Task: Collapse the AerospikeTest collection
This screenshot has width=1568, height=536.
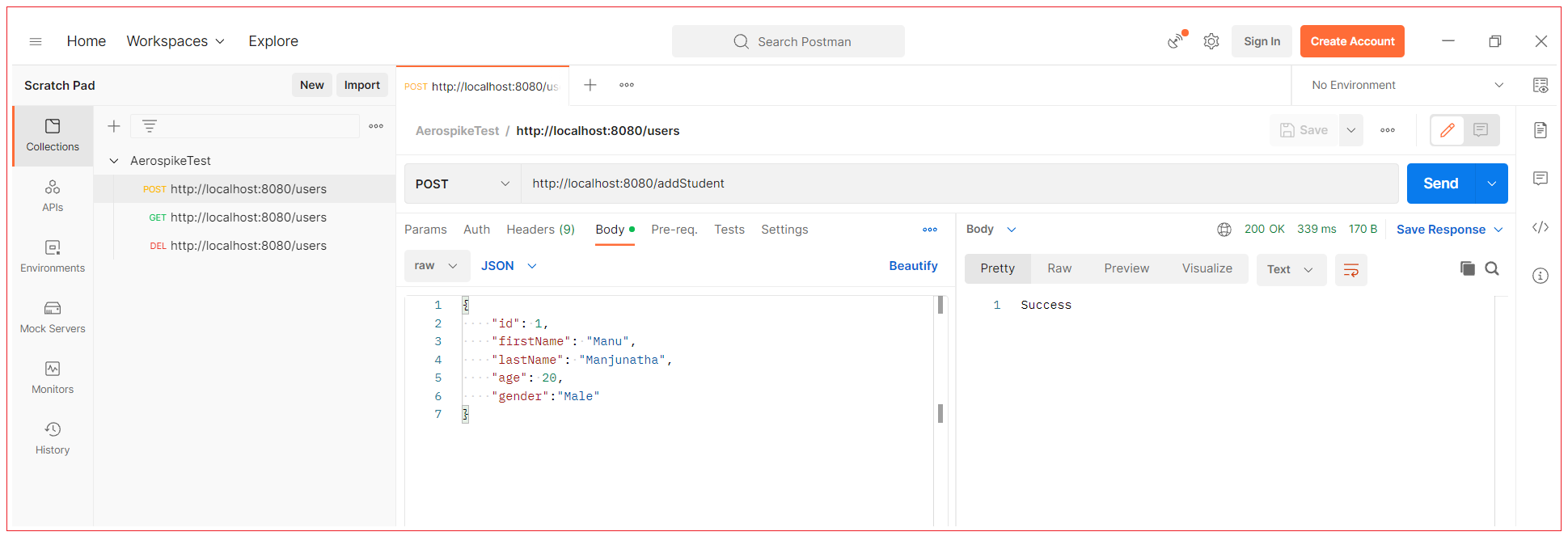Action: coord(114,161)
